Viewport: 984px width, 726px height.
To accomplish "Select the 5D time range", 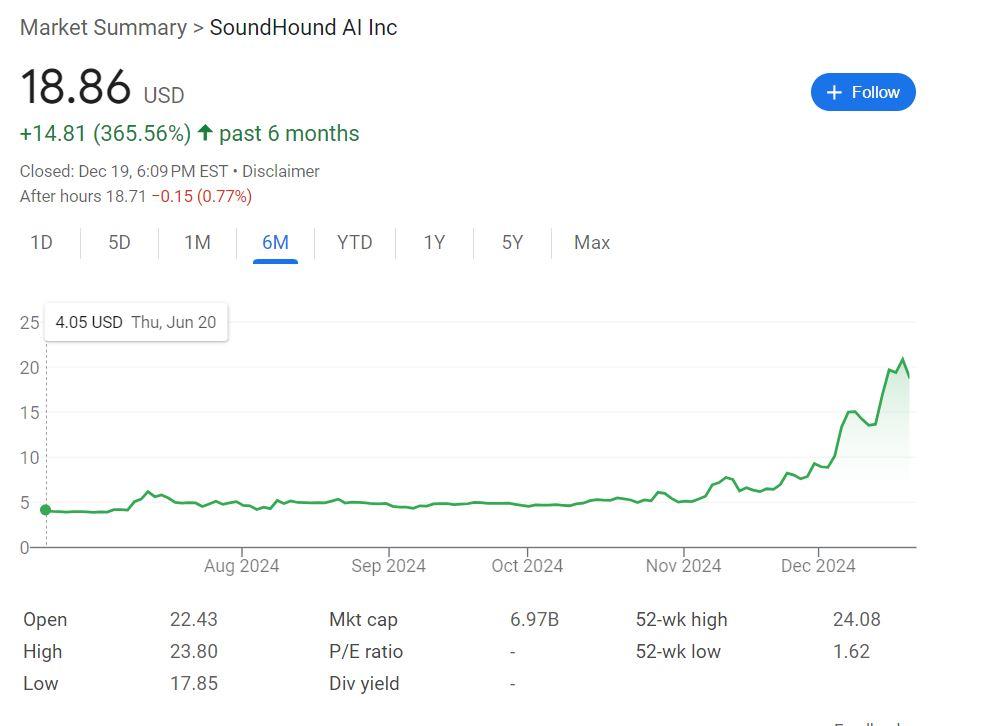I will coord(119,243).
